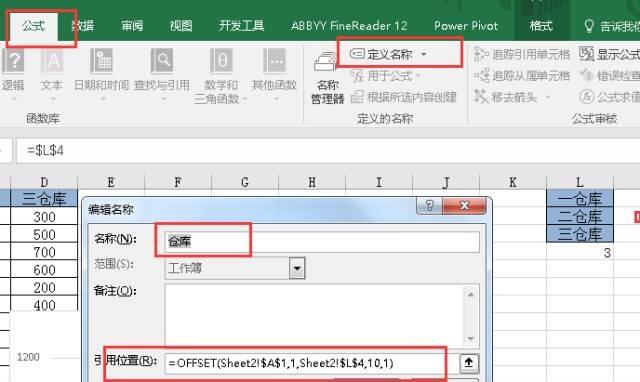
Task: Click the 定义名称 button
Action: [382, 54]
